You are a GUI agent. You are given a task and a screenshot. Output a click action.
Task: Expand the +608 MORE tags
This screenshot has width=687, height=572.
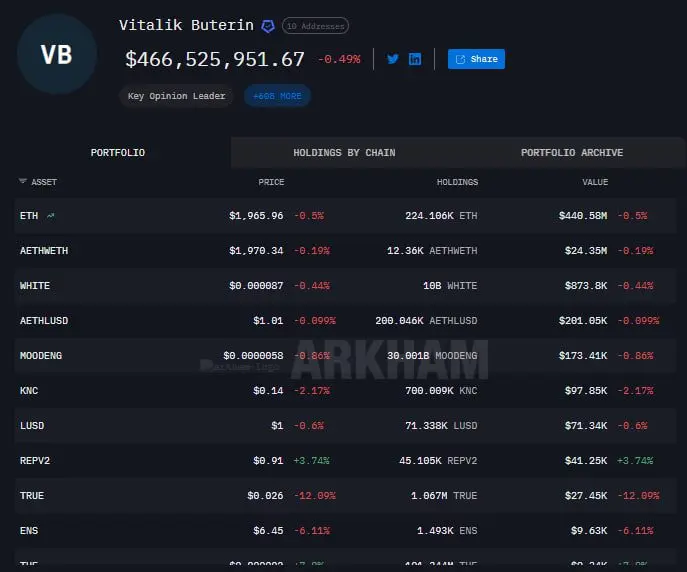277,96
